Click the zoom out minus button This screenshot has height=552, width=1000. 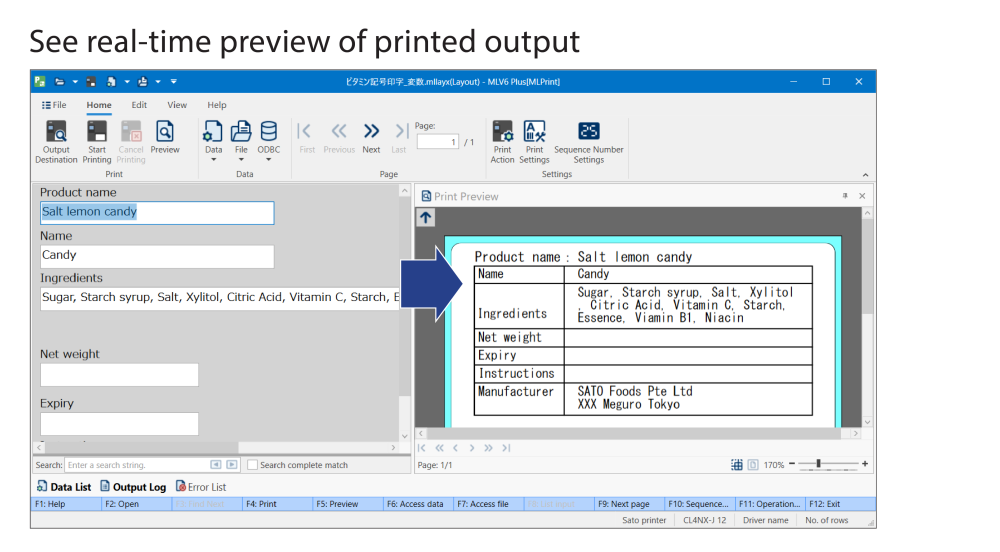(791, 464)
